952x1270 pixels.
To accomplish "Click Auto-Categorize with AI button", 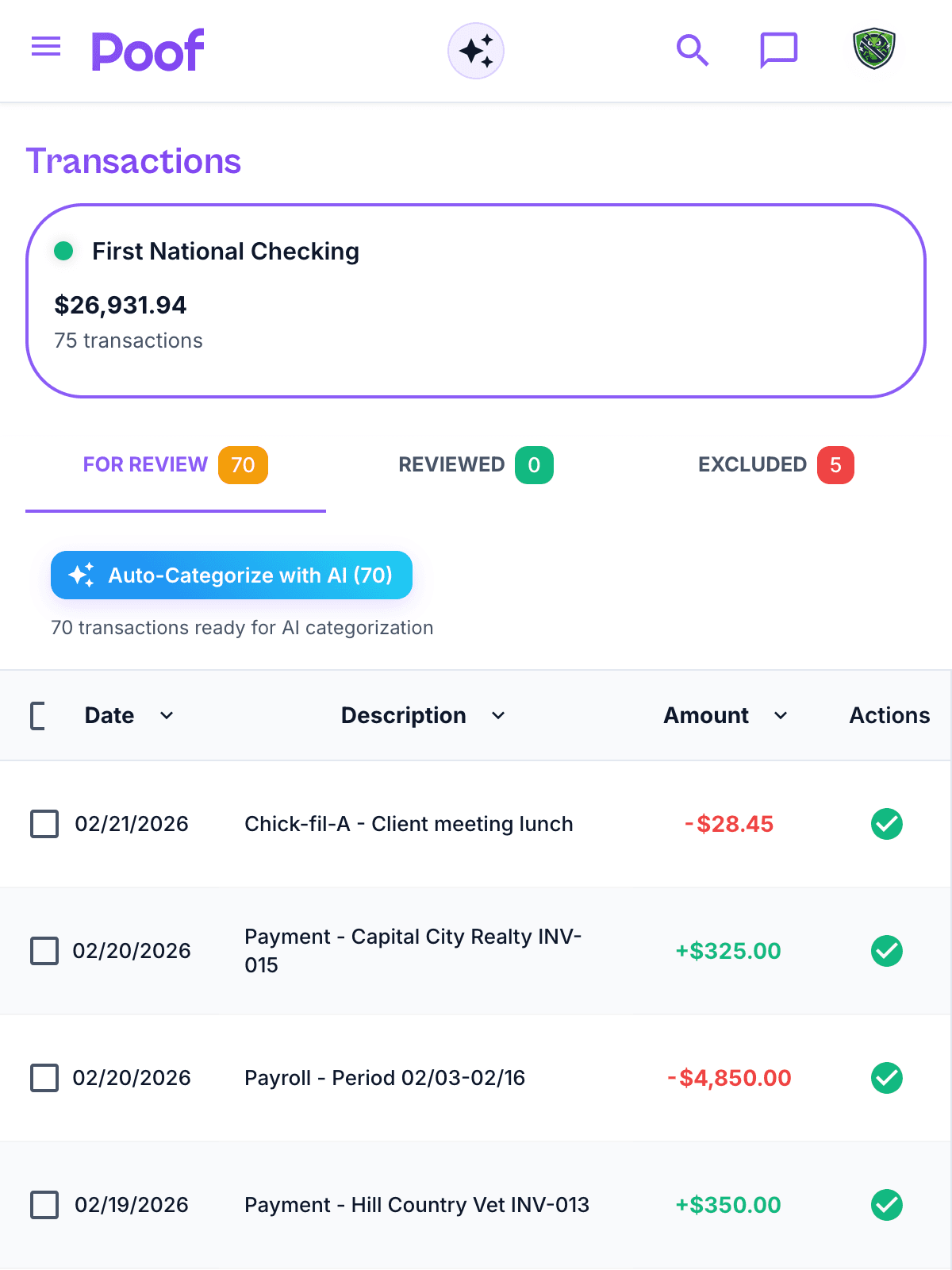I will click(x=232, y=575).
